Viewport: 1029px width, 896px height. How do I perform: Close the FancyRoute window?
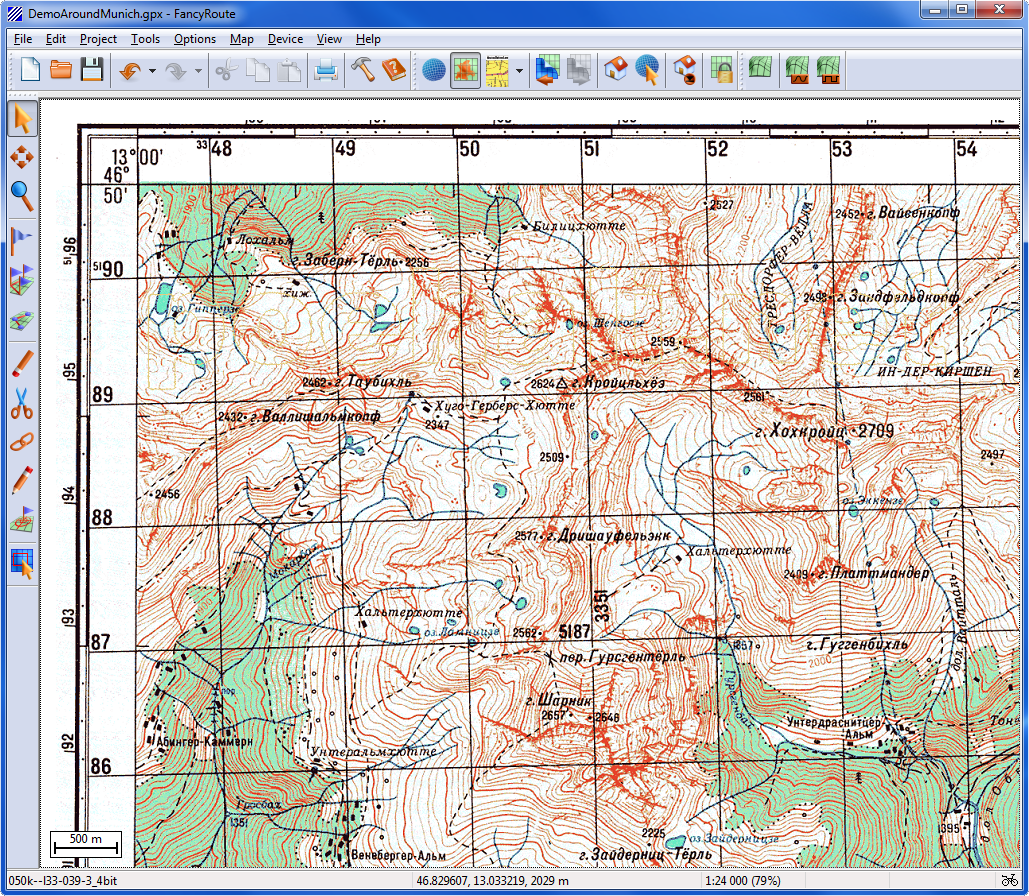(999, 9)
